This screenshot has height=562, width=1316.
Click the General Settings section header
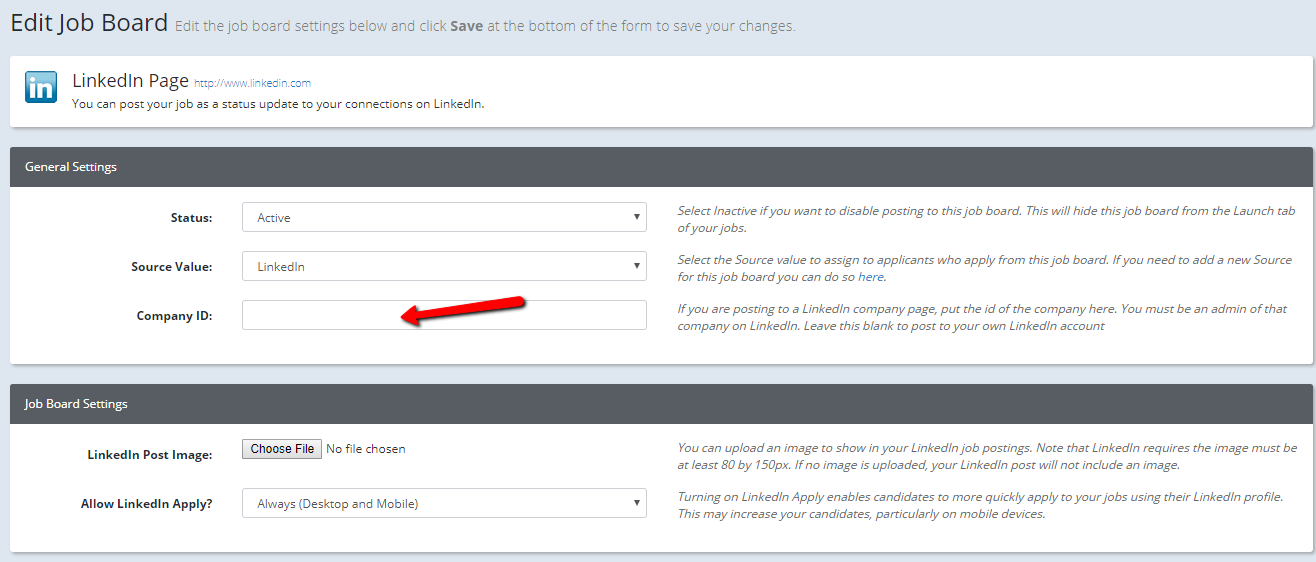click(x=71, y=167)
